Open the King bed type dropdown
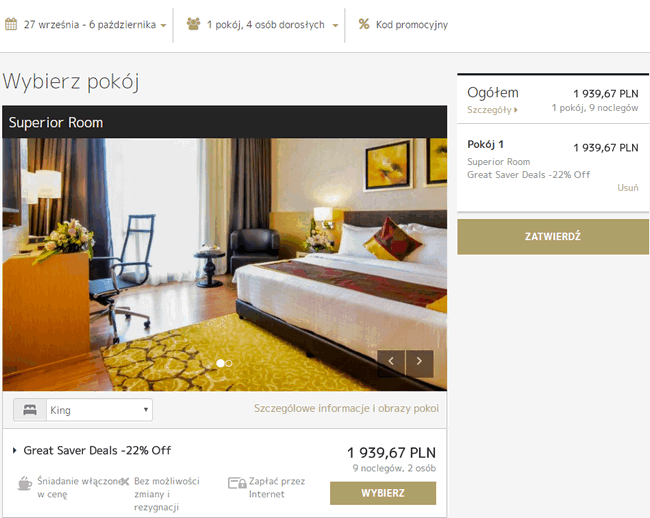This screenshot has height=518, width=650. (x=99, y=410)
